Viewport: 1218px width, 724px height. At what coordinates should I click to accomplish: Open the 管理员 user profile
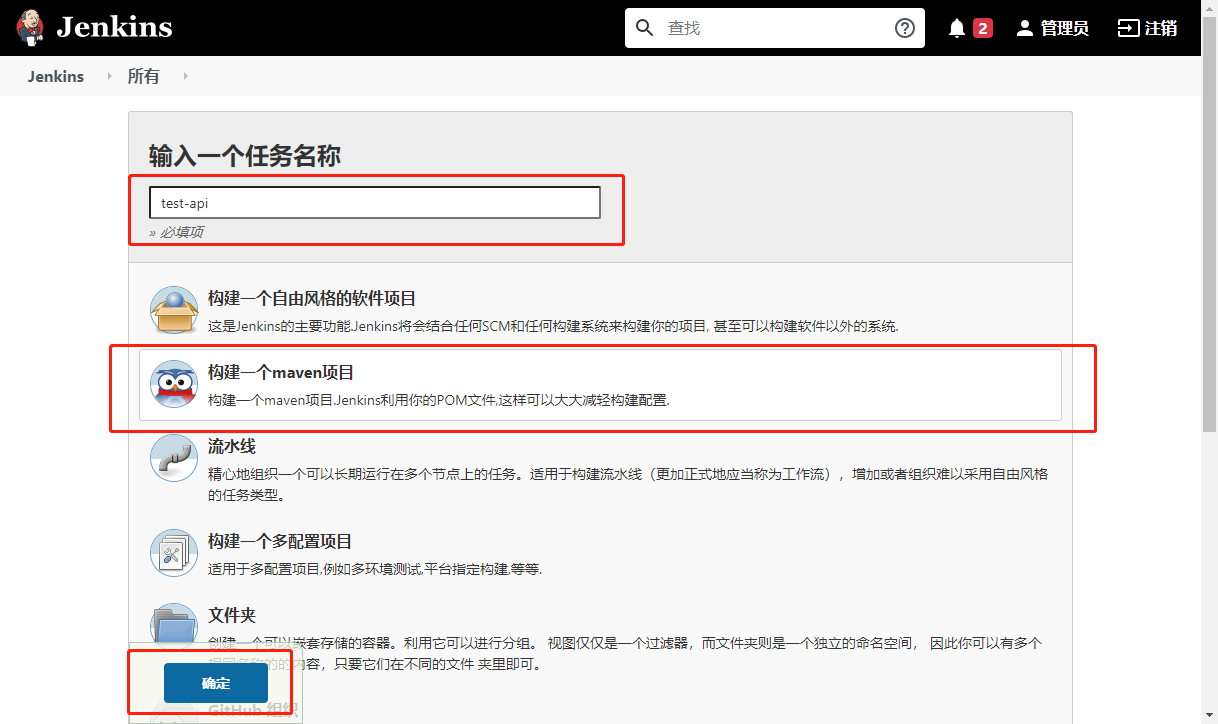(x=1052, y=28)
